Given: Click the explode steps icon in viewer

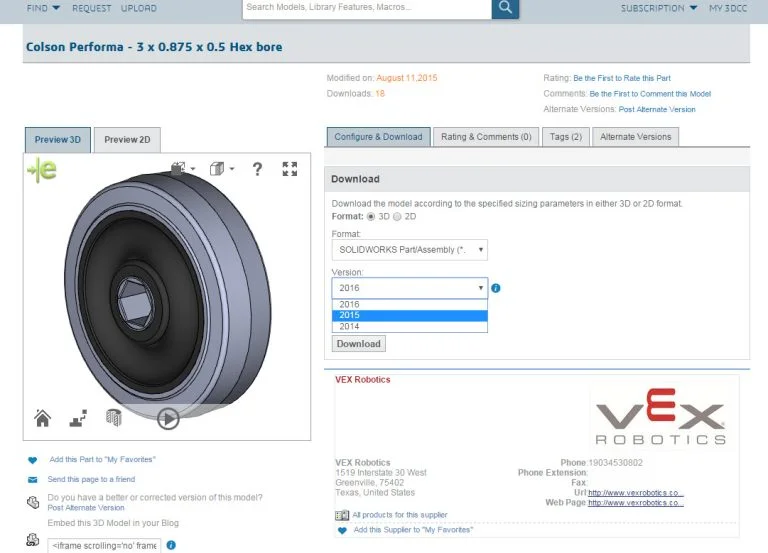Looking at the screenshot, I should 78,419.
